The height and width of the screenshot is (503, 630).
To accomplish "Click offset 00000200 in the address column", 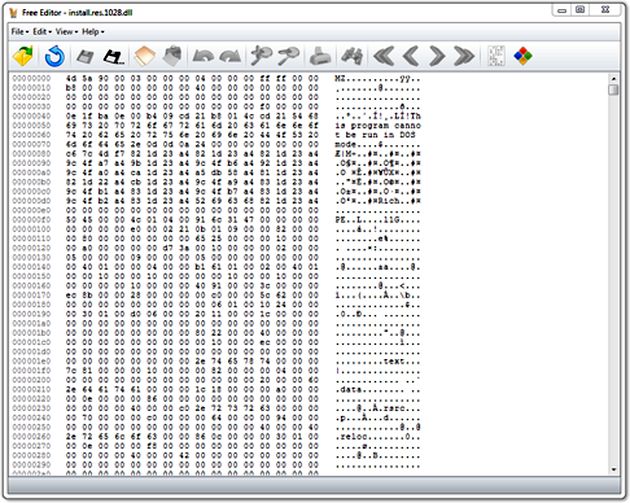I will click(x=32, y=380).
